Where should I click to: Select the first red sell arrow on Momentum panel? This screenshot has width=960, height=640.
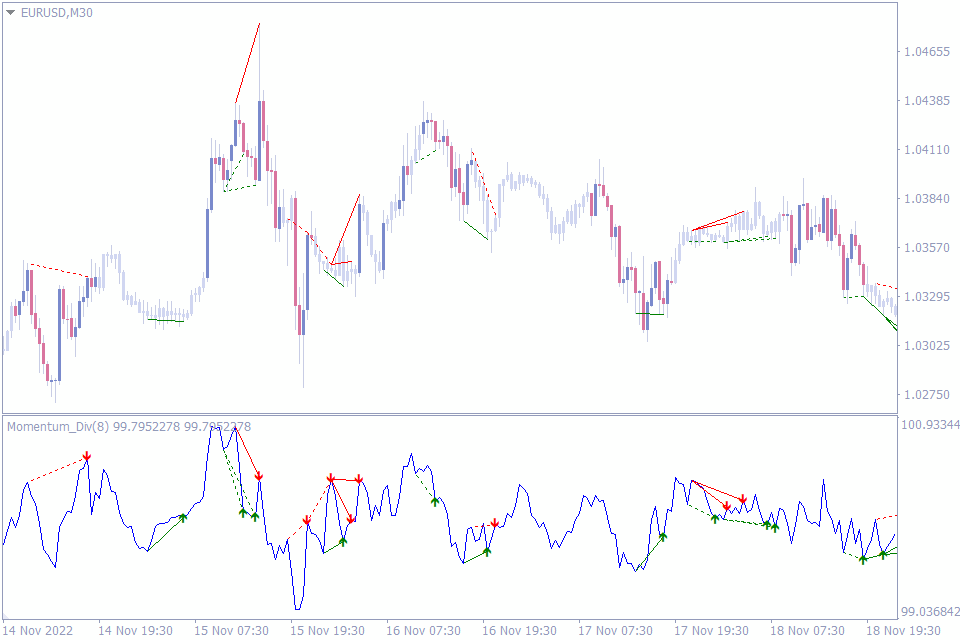point(87,455)
